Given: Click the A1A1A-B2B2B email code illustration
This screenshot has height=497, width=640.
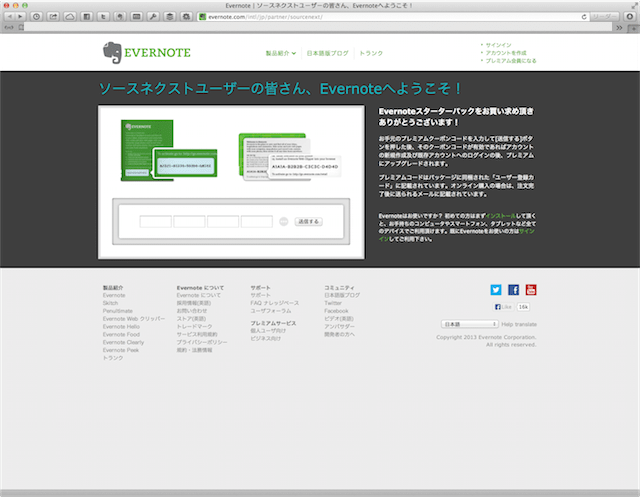Looking at the screenshot, I should click(x=289, y=157).
